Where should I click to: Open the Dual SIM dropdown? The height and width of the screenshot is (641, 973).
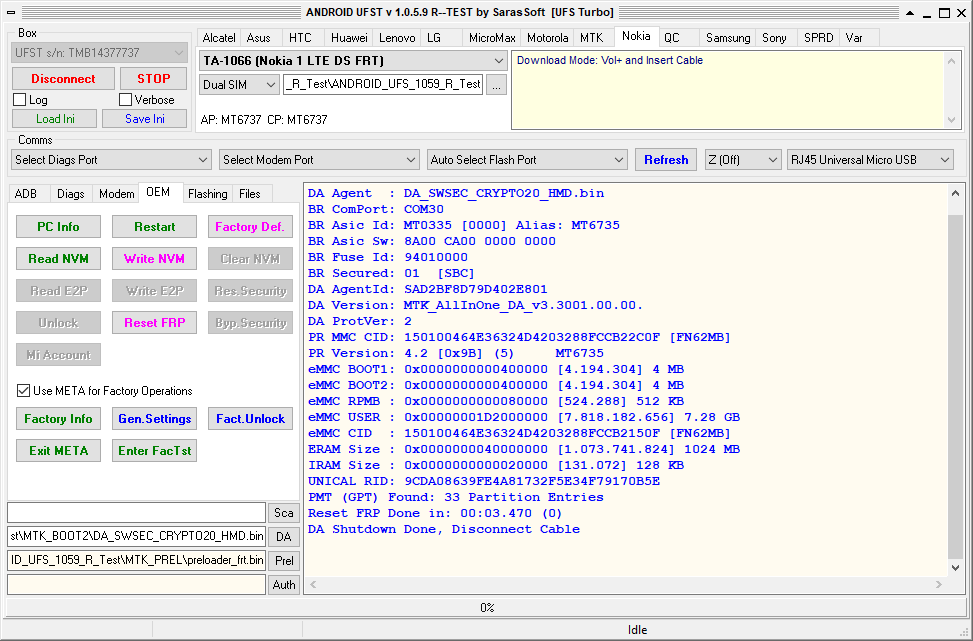[x=239, y=85]
